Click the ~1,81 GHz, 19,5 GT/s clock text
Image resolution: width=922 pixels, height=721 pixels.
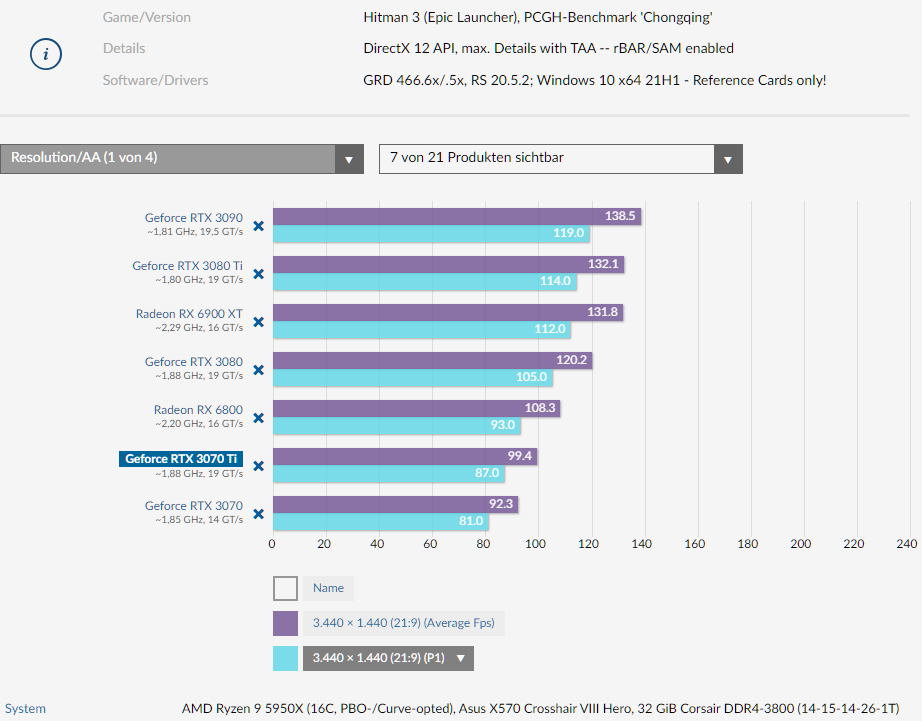195,232
